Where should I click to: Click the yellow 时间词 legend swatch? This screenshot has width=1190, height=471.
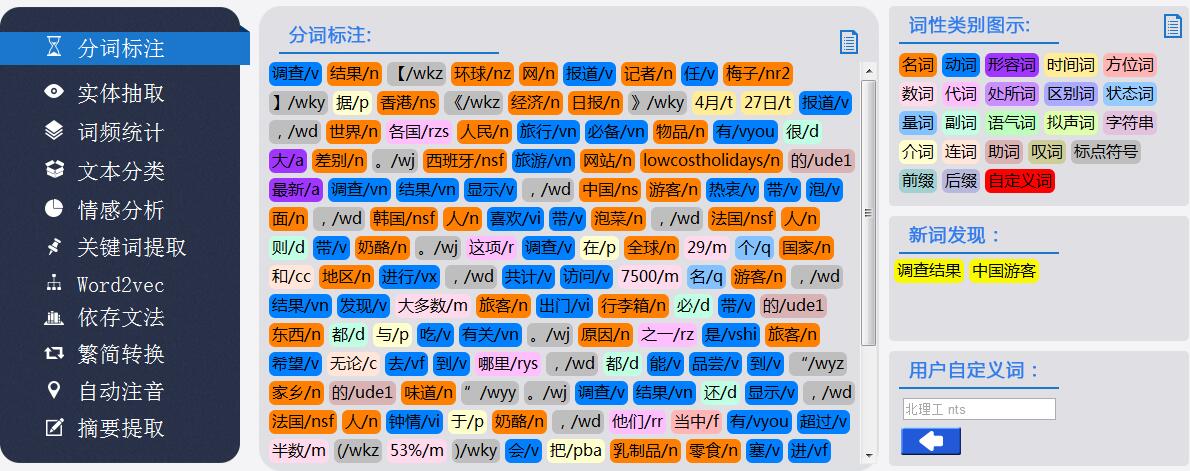tap(1070, 64)
